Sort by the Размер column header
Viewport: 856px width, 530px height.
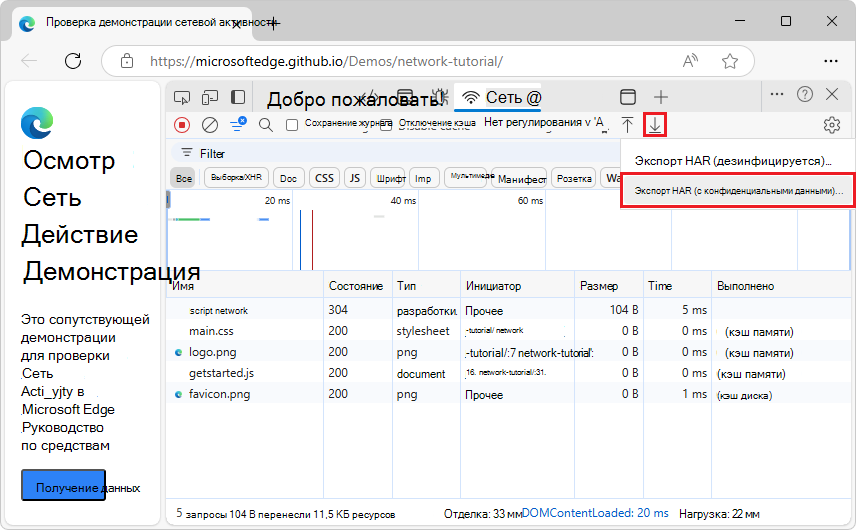click(609, 285)
